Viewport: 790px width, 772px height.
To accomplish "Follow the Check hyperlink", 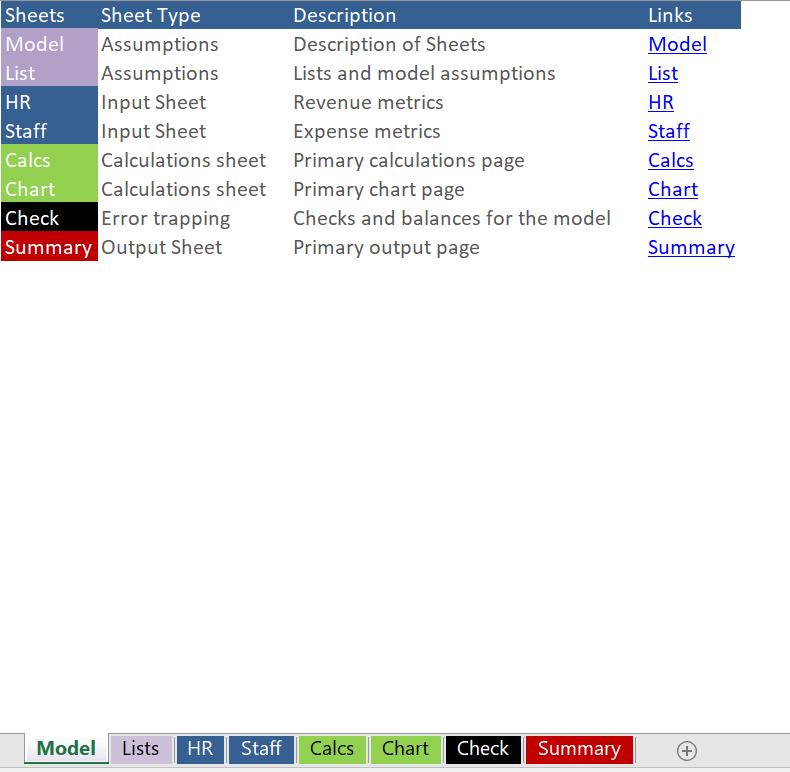I will click(674, 218).
